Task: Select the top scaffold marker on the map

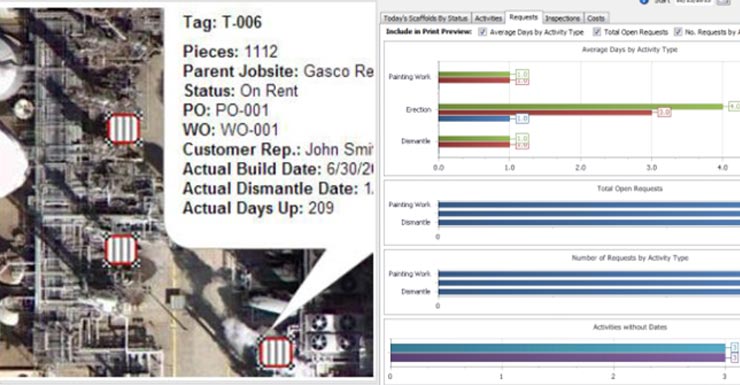Action: pyautogui.click(x=124, y=129)
